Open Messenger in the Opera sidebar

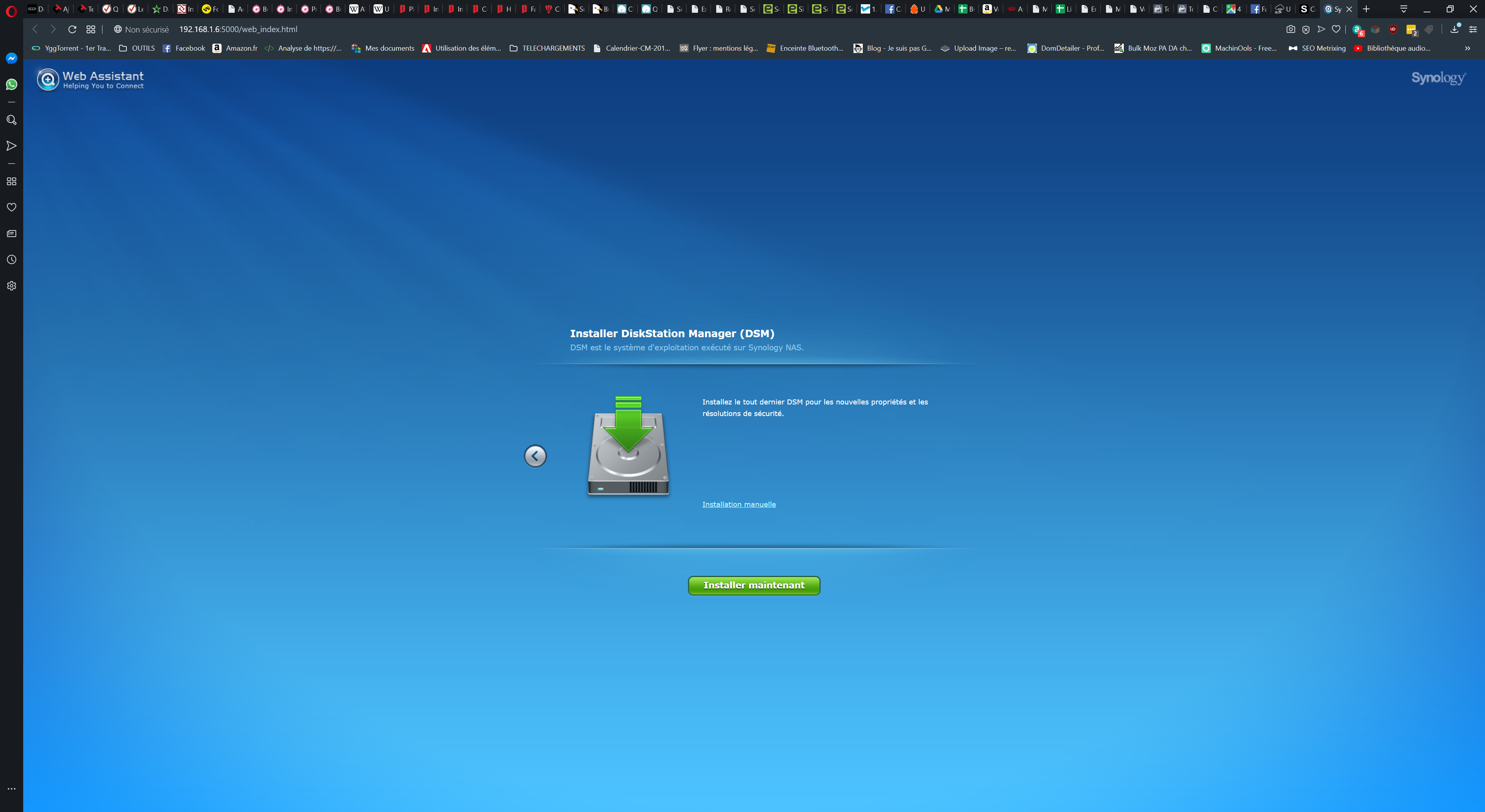[12, 58]
